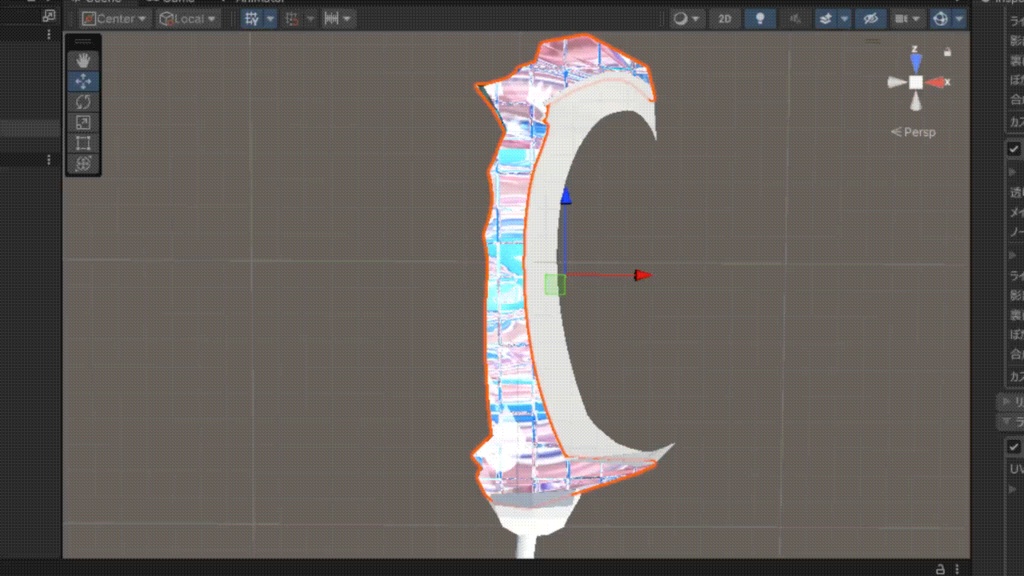Select the Hand view tool
The width and height of the screenshot is (1024, 576).
pyautogui.click(x=83, y=61)
